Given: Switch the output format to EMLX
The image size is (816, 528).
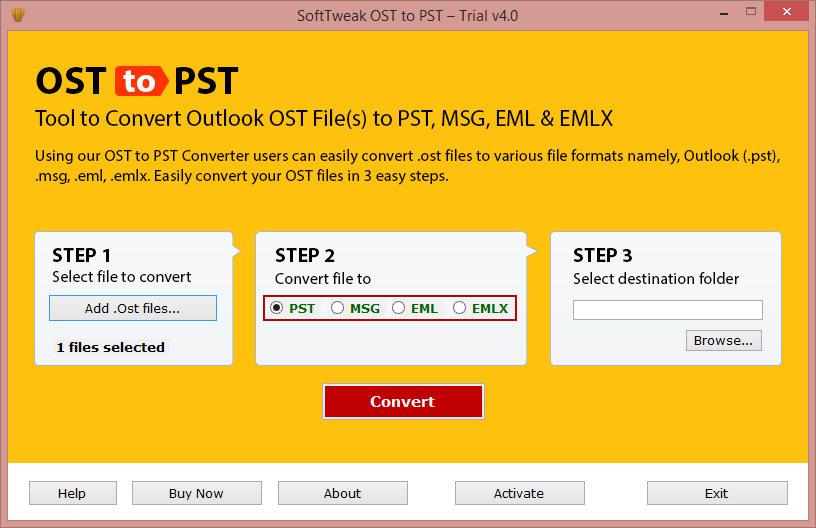Looking at the screenshot, I should tap(460, 308).
